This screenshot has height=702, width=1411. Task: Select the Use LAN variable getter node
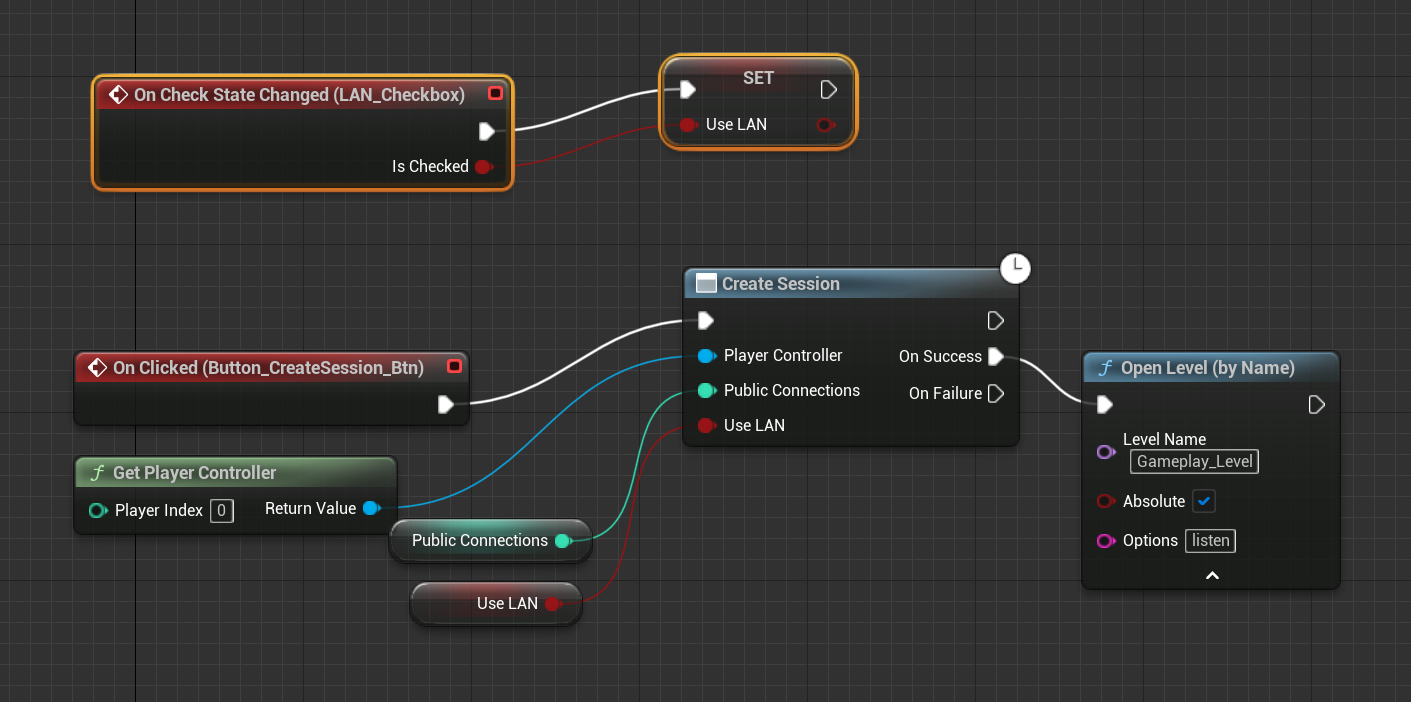click(x=496, y=604)
